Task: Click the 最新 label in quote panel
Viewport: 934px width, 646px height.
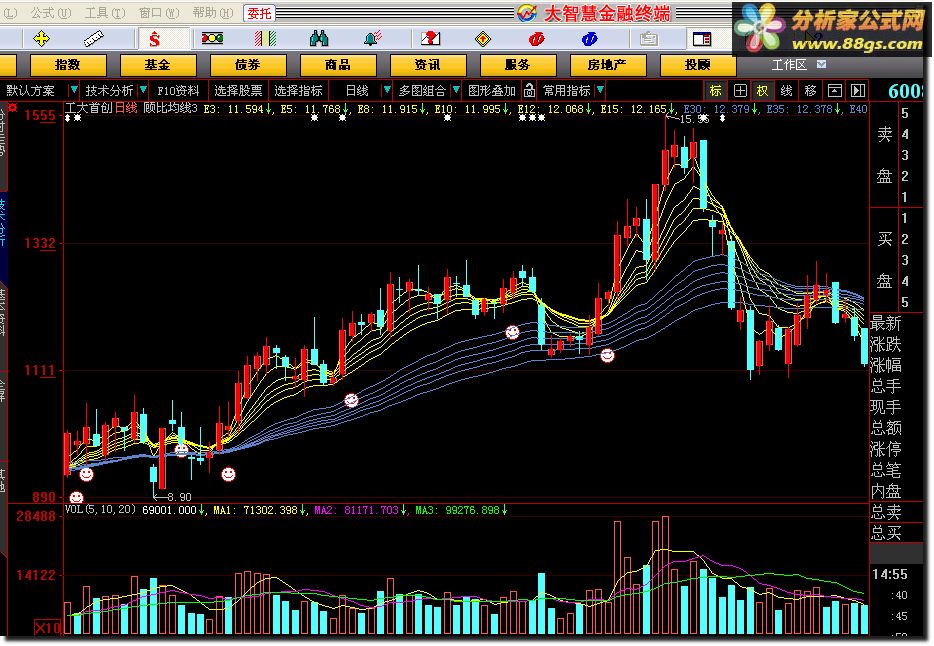Action: point(885,323)
